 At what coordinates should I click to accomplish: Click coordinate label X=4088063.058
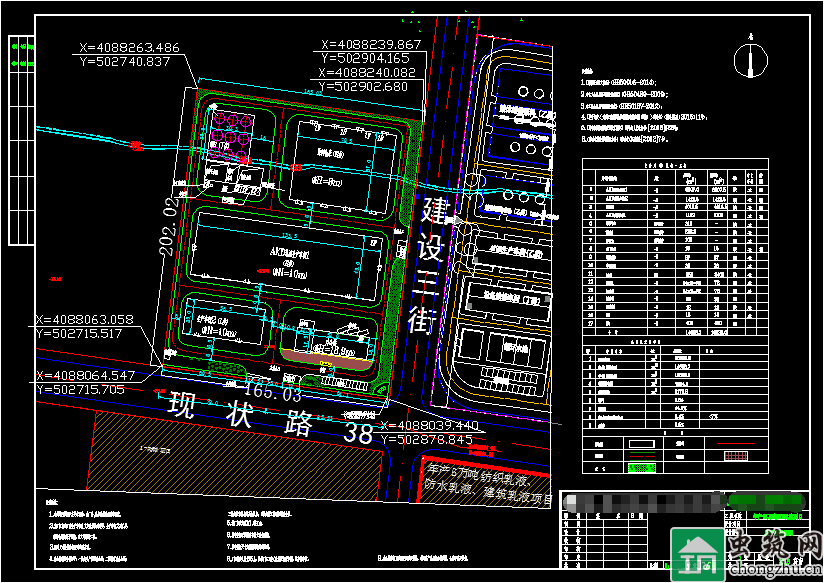(84, 320)
